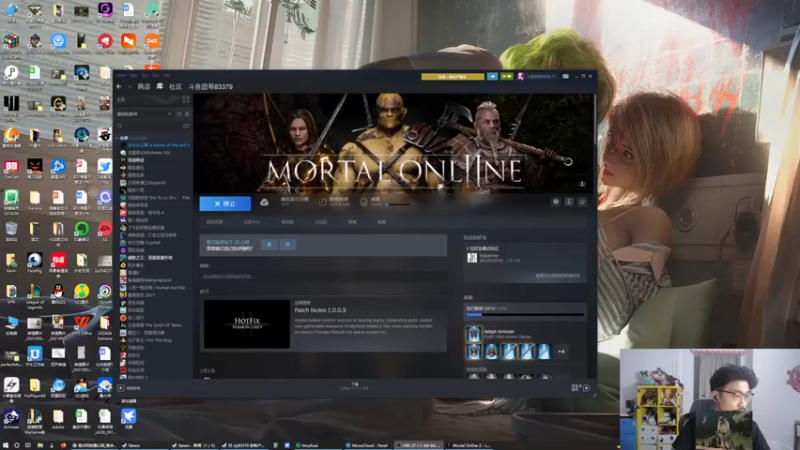
Task: Open File Explorer on the taskbar
Action: tap(40, 445)
